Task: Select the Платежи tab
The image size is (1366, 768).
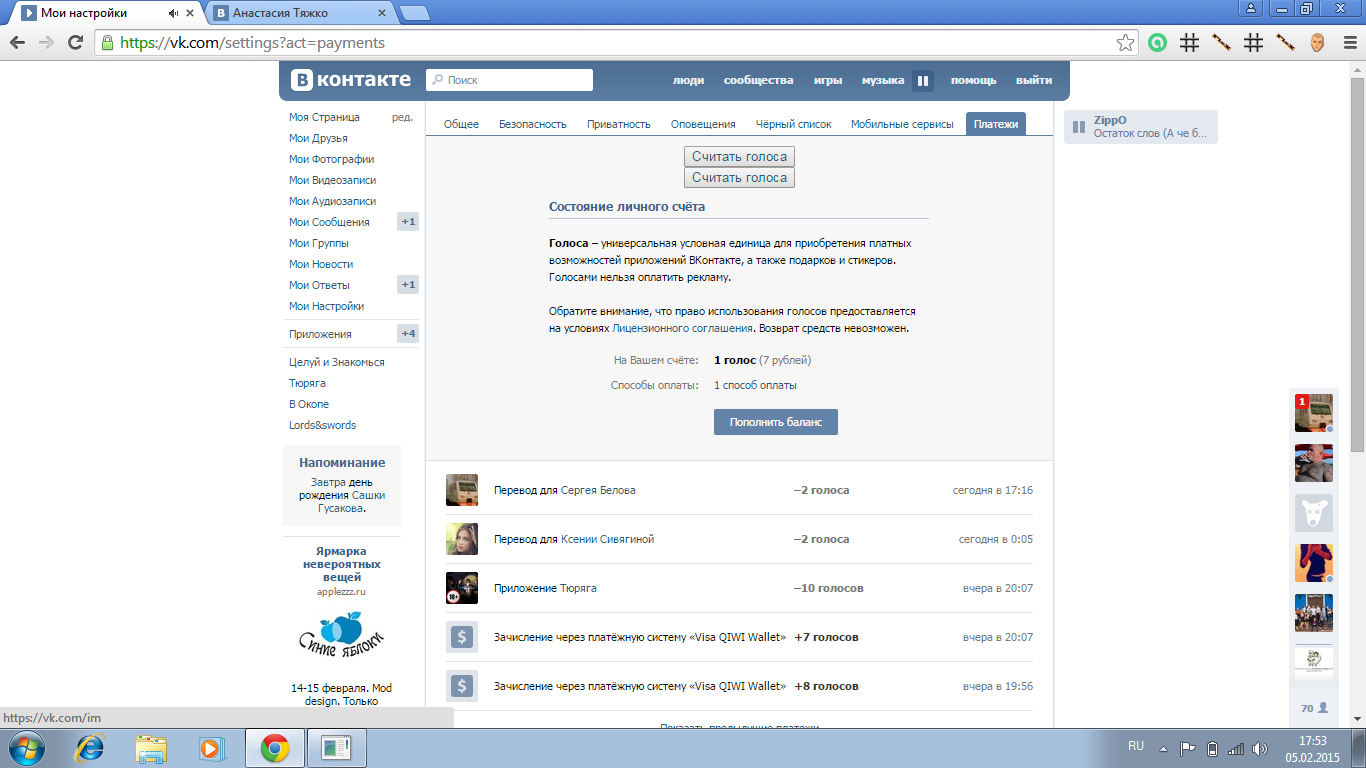Action: pos(996,124)
